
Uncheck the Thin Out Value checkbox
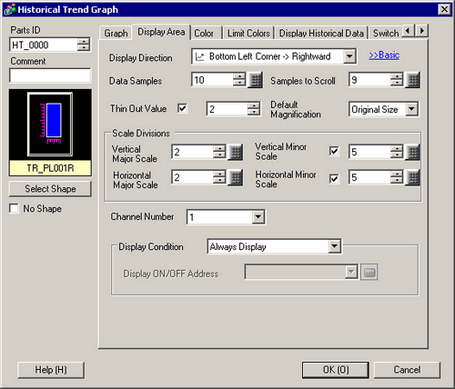coord(182,108)
